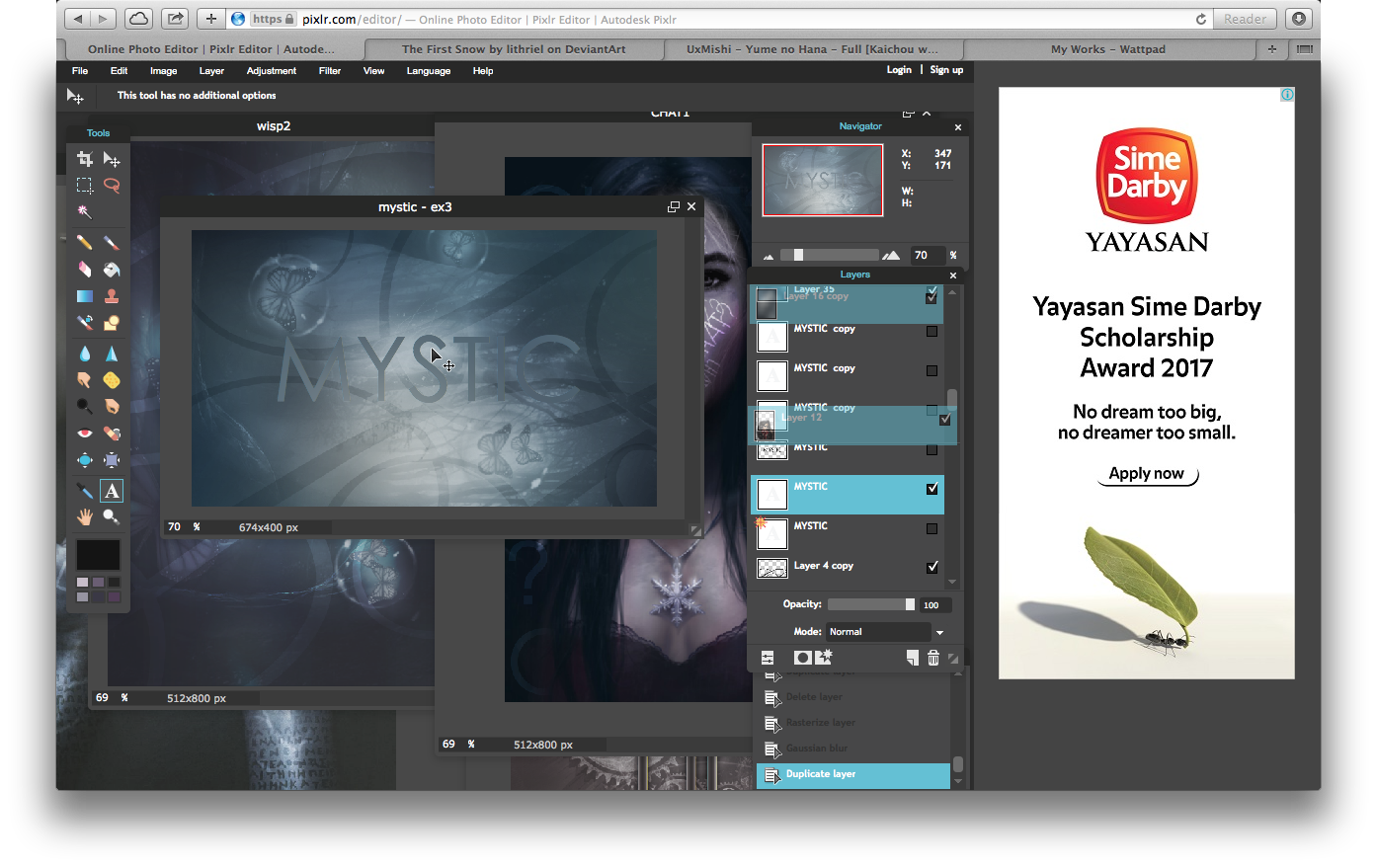Viewport: 1377px width, 868px height.
Task: Click the Sign up link
Action: [x=946, y=70]
